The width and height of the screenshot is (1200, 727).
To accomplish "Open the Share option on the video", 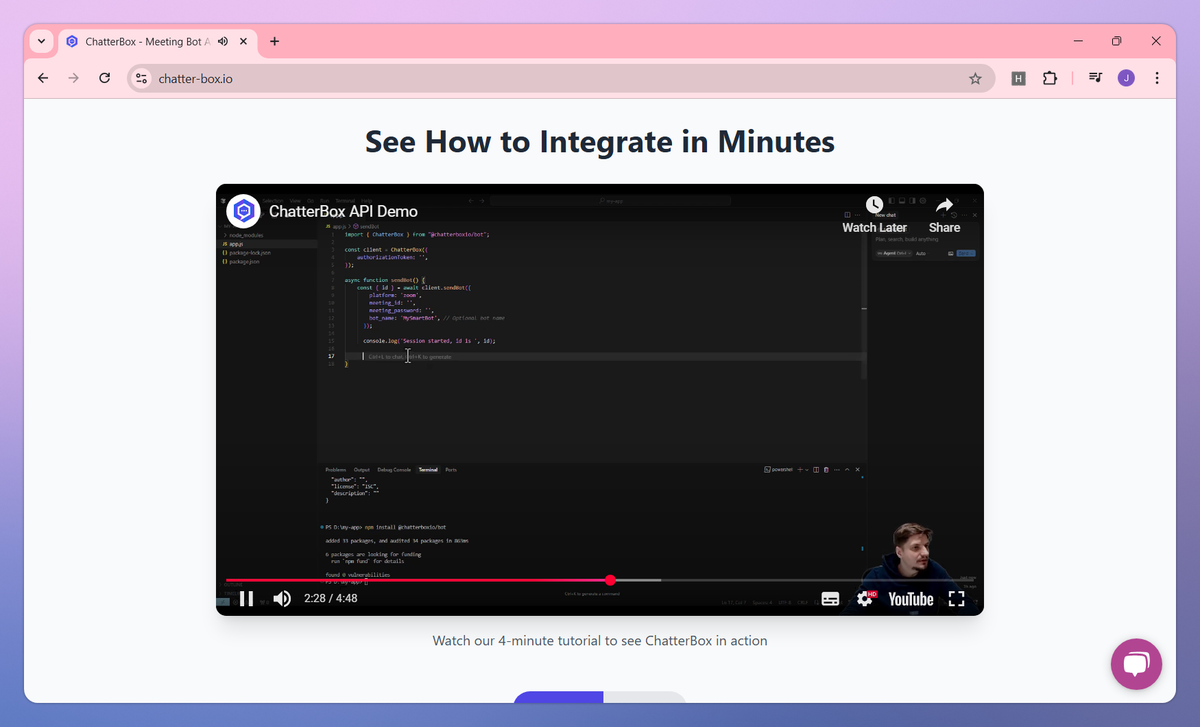I will point(944,214).
